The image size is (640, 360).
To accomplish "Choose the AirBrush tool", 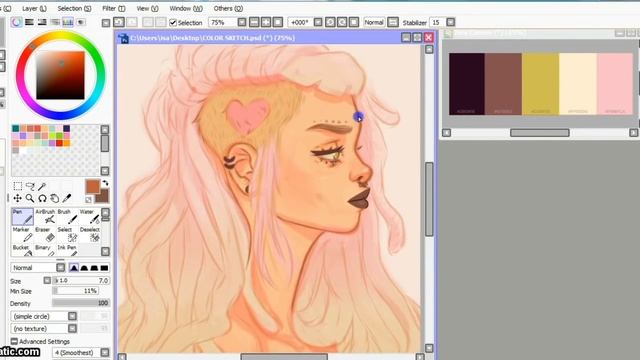I will coord(45,217).
